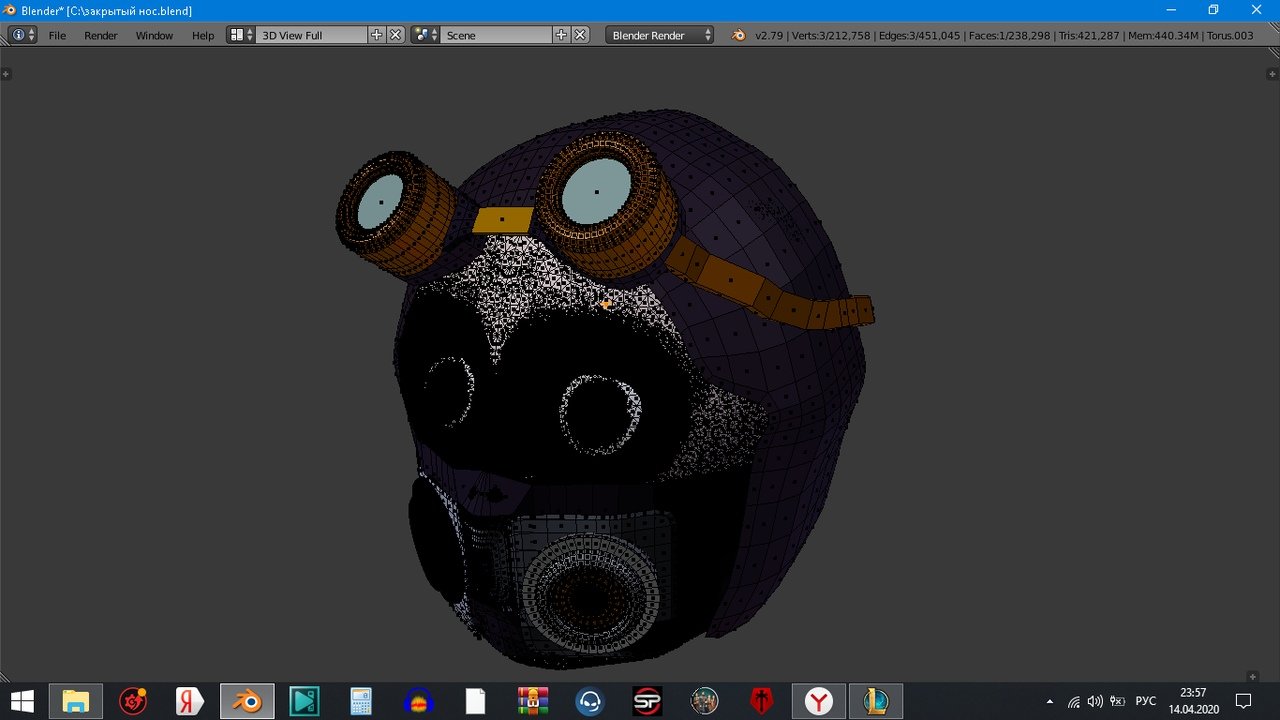The height and width of the screenshot is (720, 1280).
Task: Click the top-right viewport area split corner
Action: tap(1273, 73)
